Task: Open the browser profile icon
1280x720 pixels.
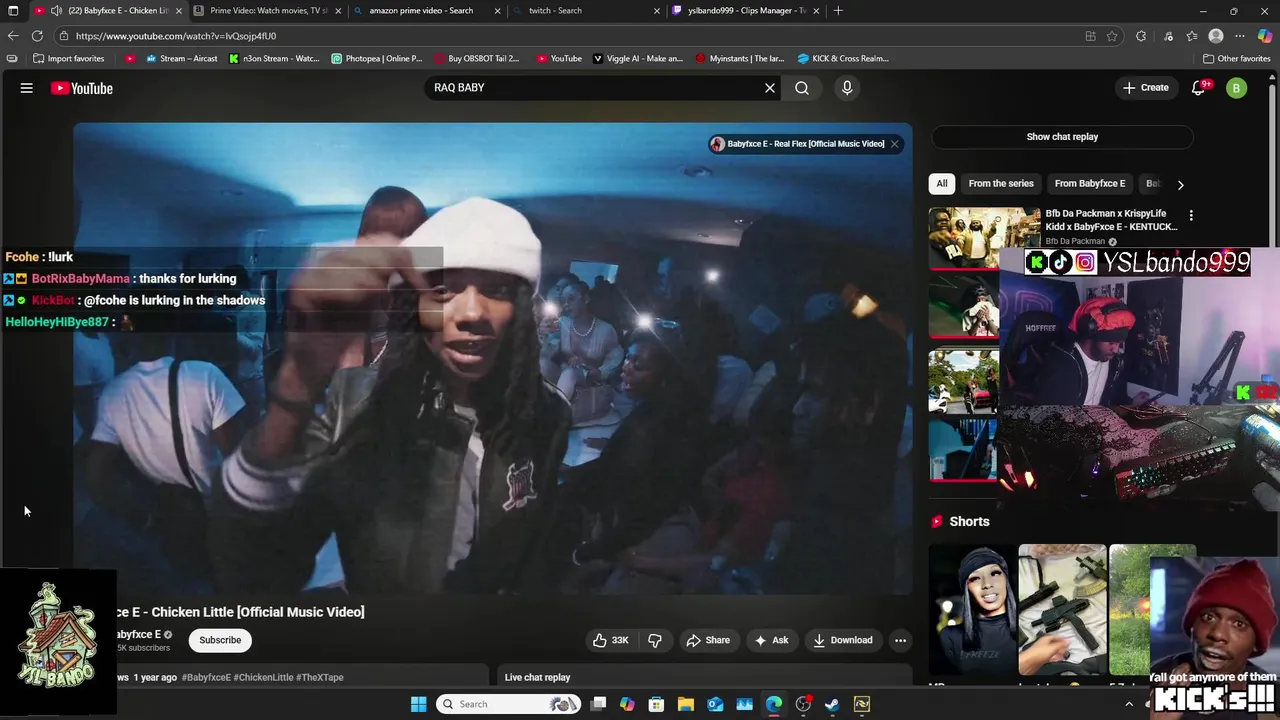Action: click(x=1216, y=36)
